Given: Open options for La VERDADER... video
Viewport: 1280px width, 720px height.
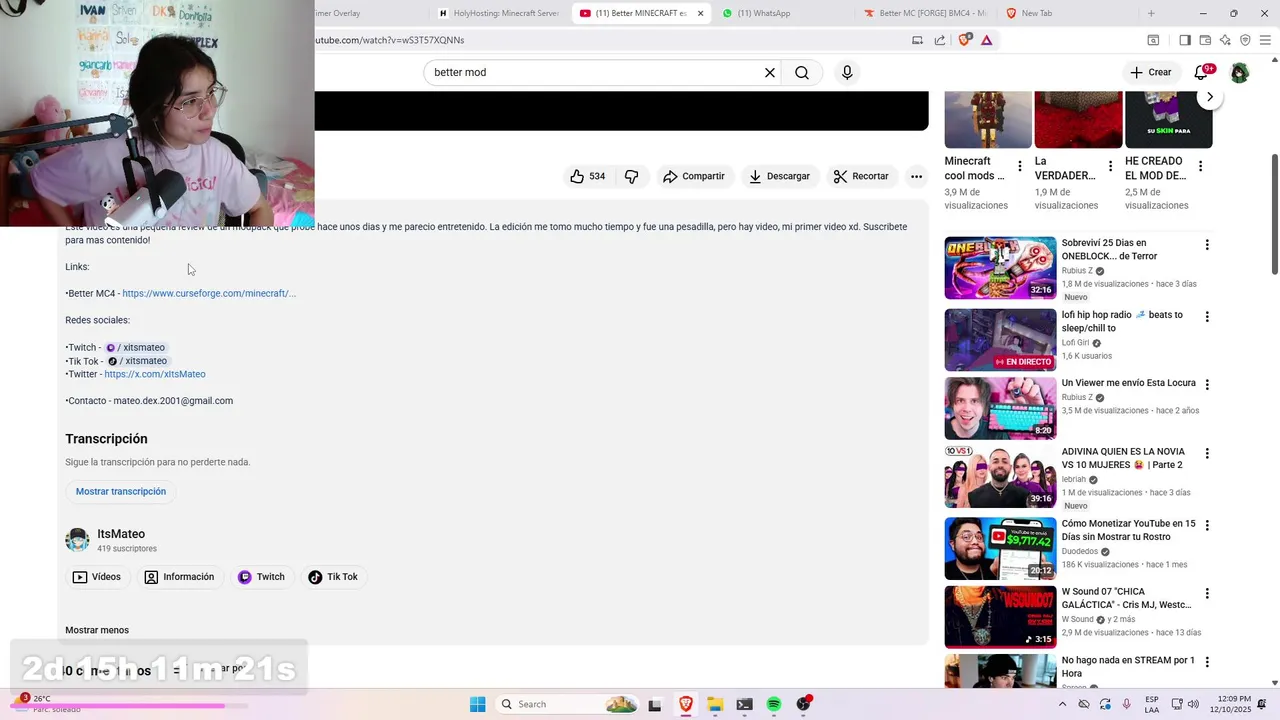Looking at the screenshot, I should (x=1110, y=166).
